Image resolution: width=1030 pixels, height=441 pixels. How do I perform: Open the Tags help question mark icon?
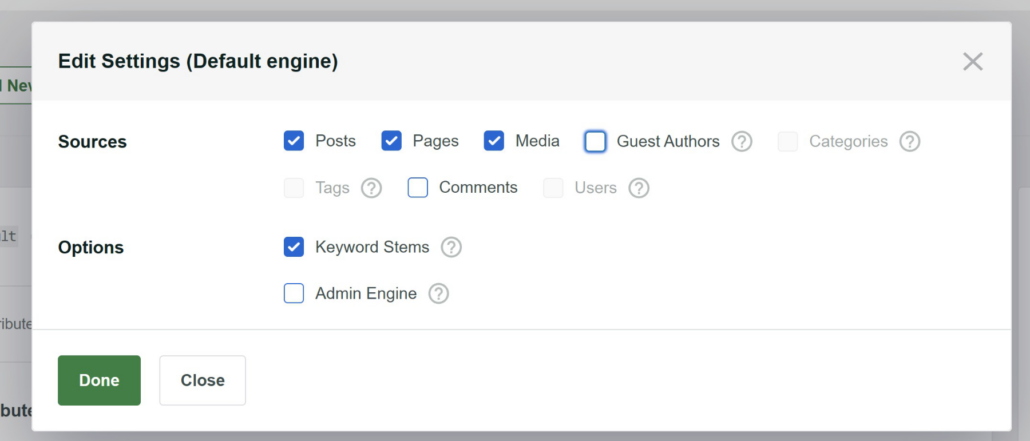371,188
